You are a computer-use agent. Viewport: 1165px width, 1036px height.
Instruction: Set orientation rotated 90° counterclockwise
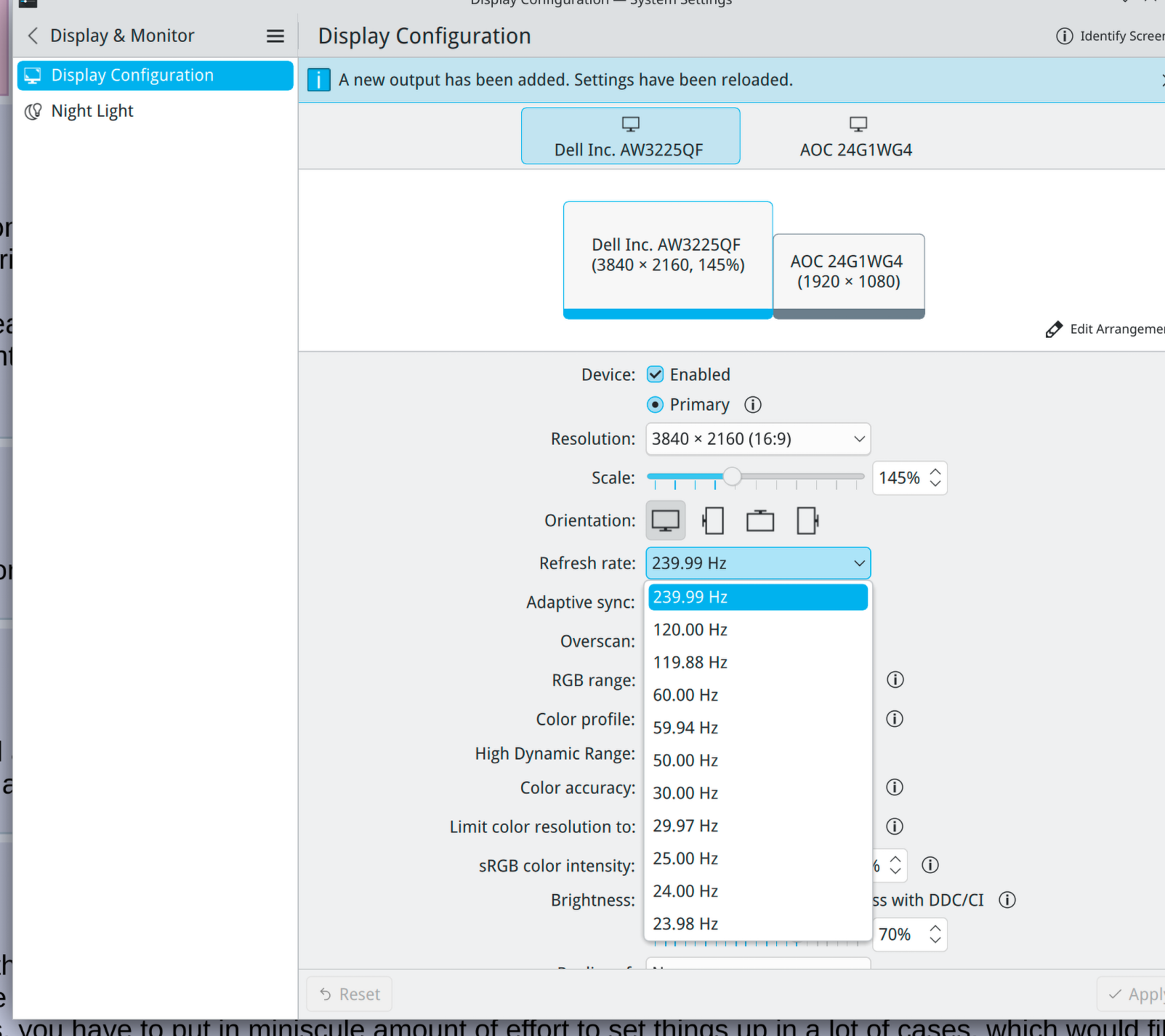tap(713, 521)
